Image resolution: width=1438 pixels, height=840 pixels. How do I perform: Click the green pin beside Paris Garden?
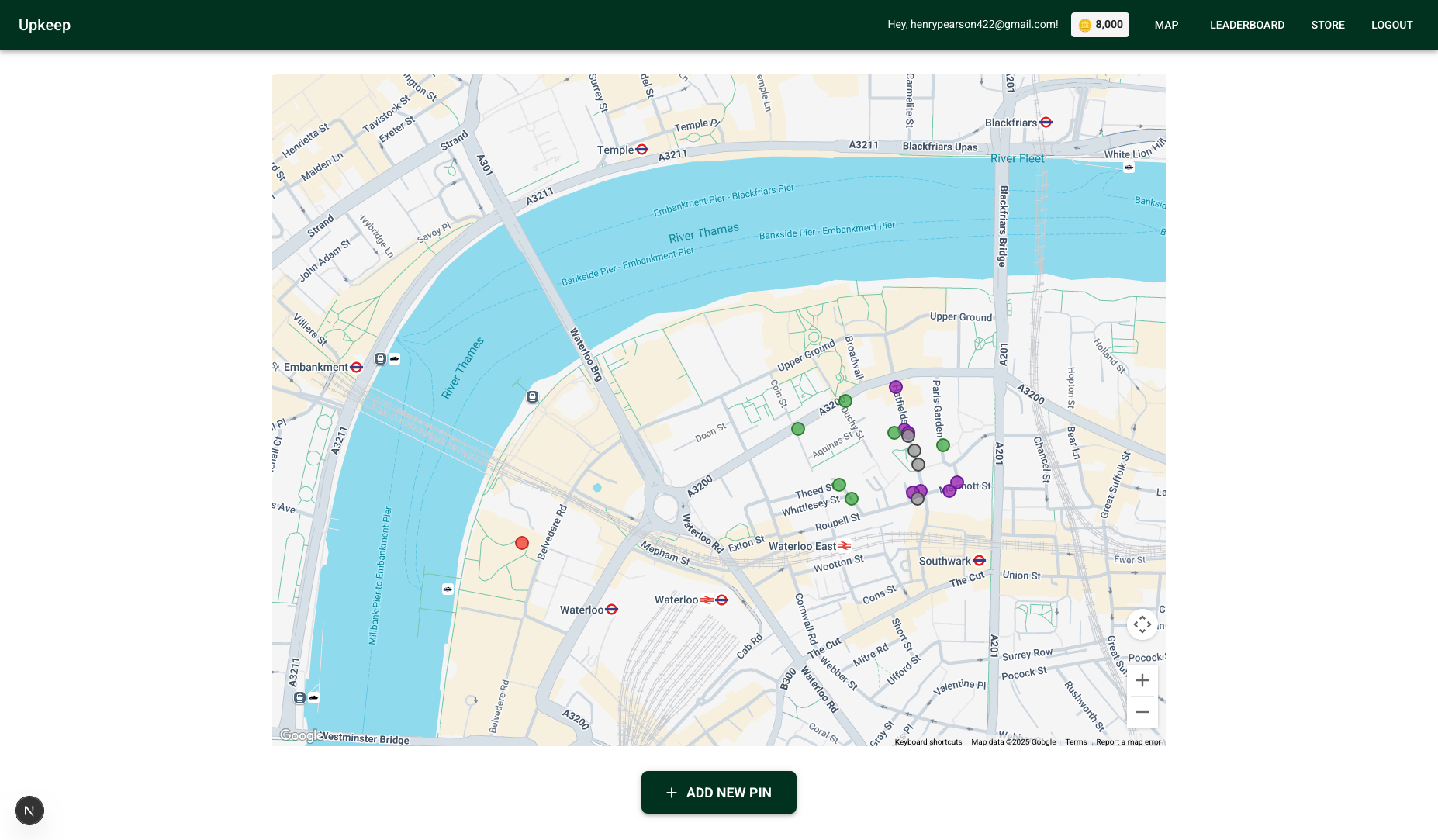point(943,445)
